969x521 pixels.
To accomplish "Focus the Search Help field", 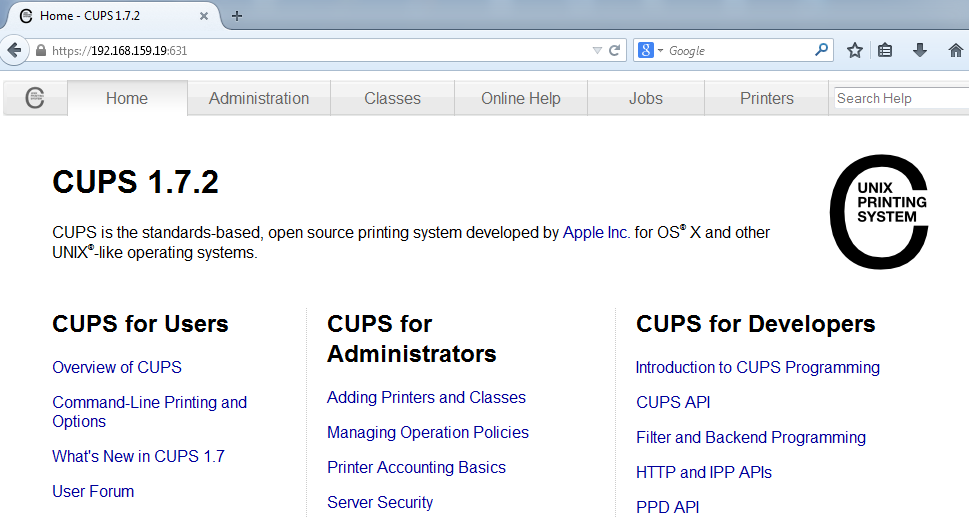I will tap(901, 98).
